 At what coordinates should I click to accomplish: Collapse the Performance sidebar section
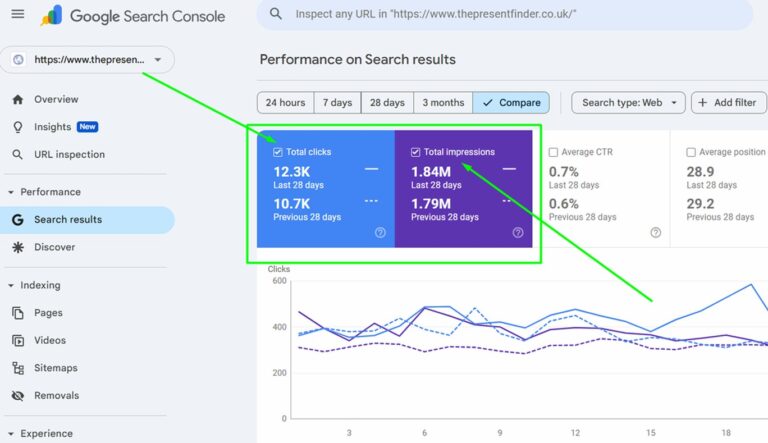click(12, 192)
